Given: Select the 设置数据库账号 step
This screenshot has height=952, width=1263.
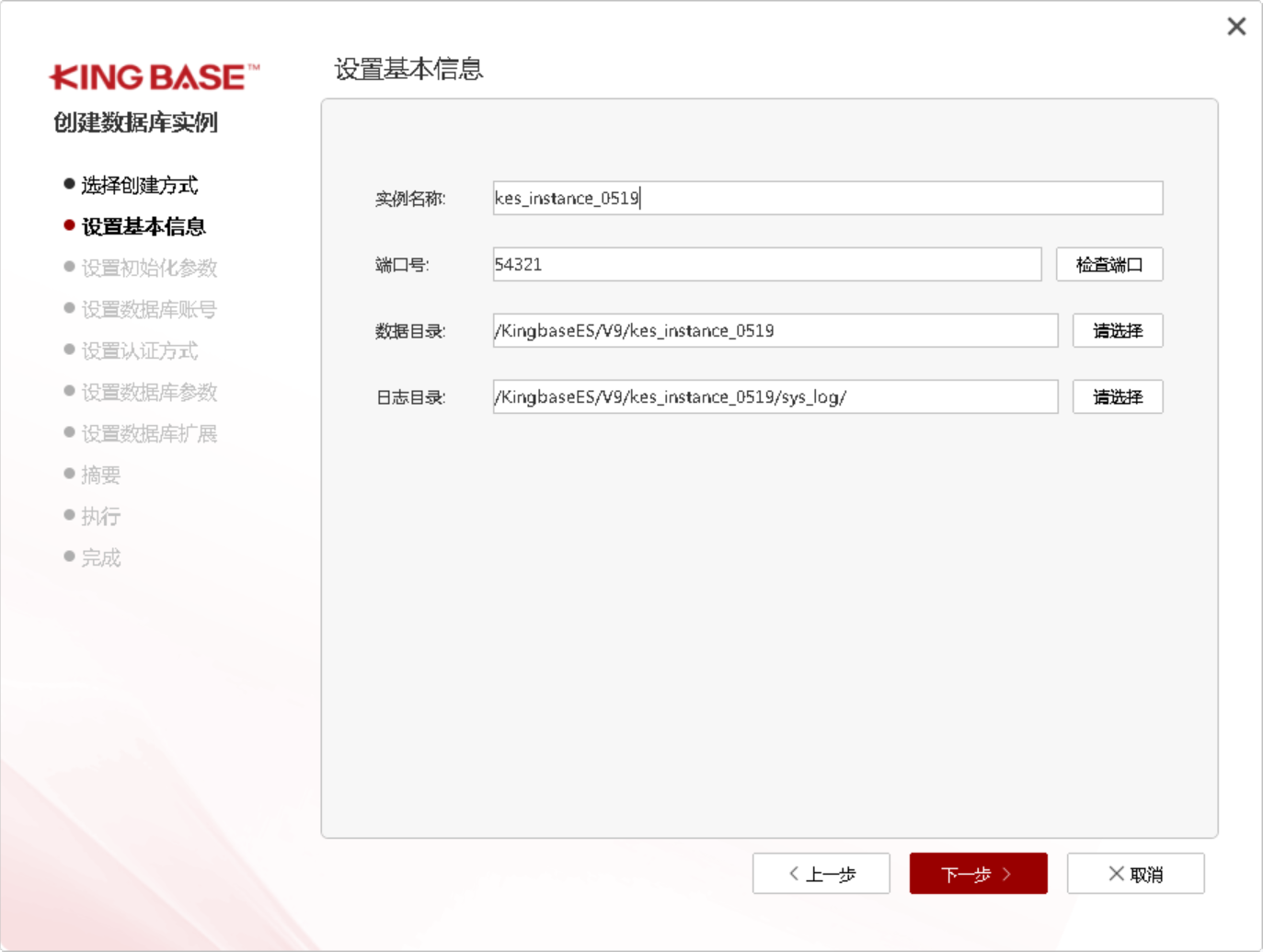Looking at the screenshot, I should [140, 309].
